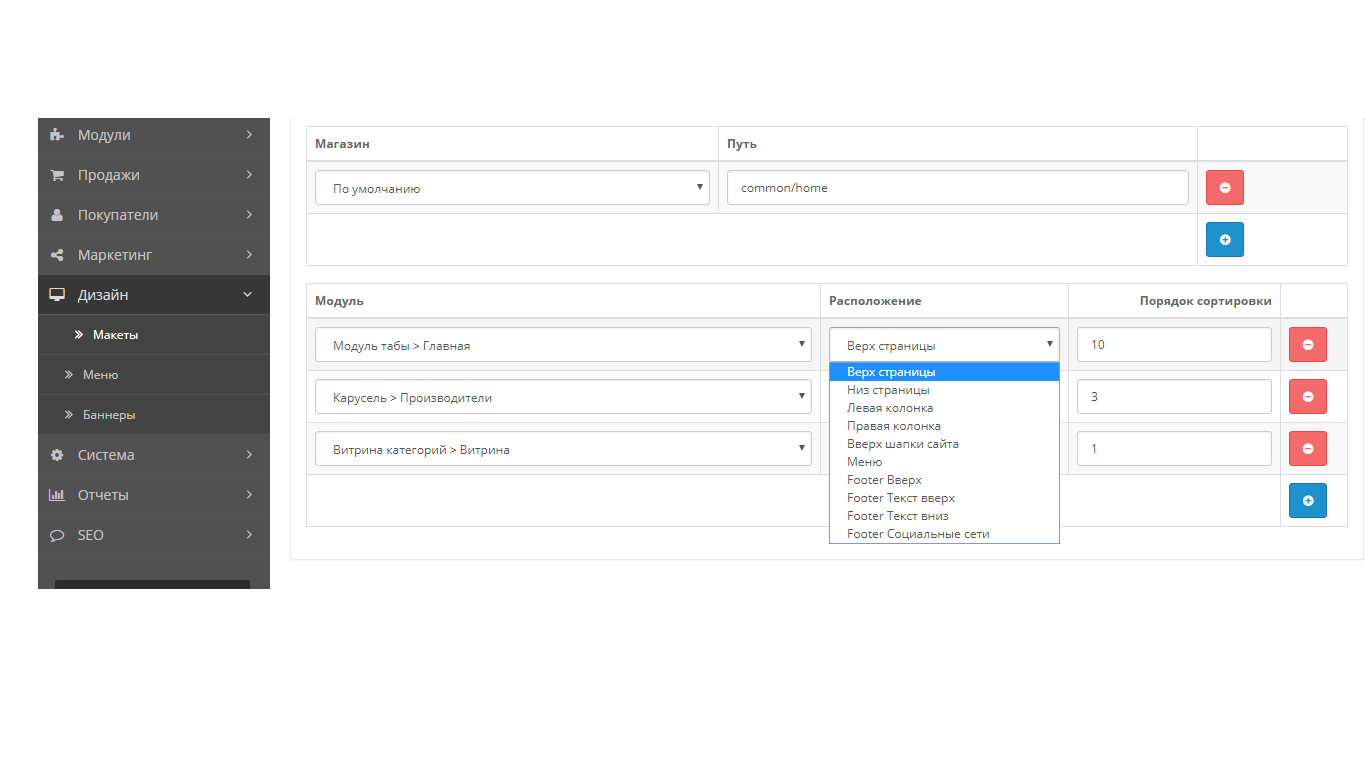Collapse the Дизайн sidebar section
The image size is (1366, 768).
(154, 295)
